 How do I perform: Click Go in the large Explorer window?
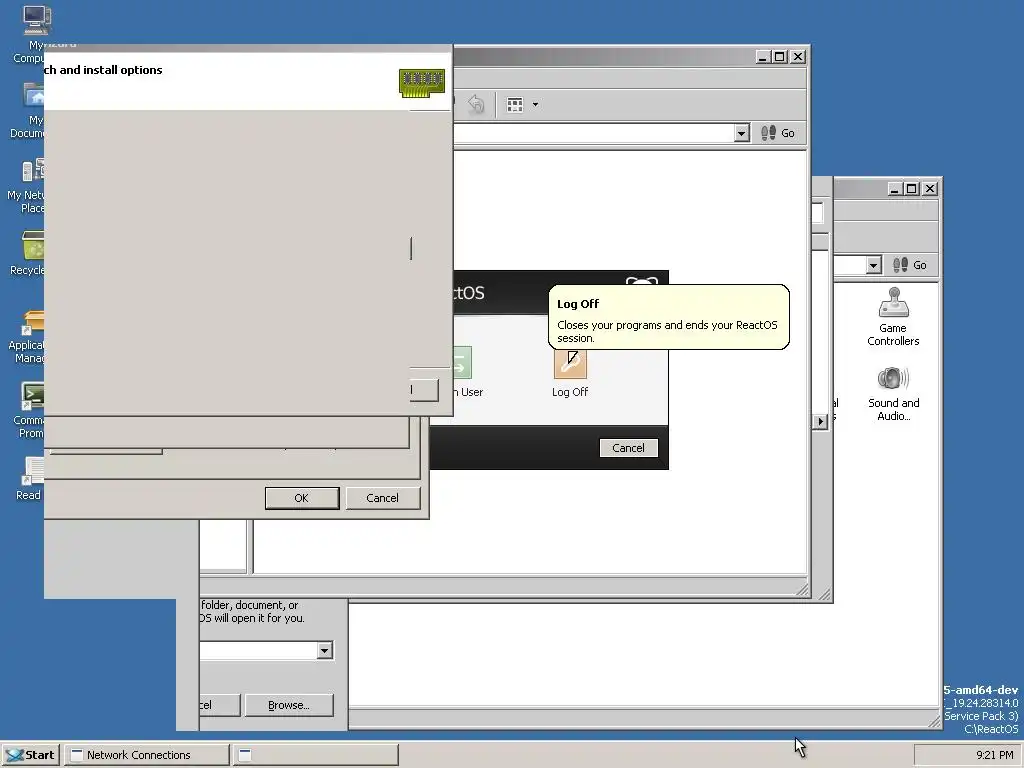coord(778,133)
